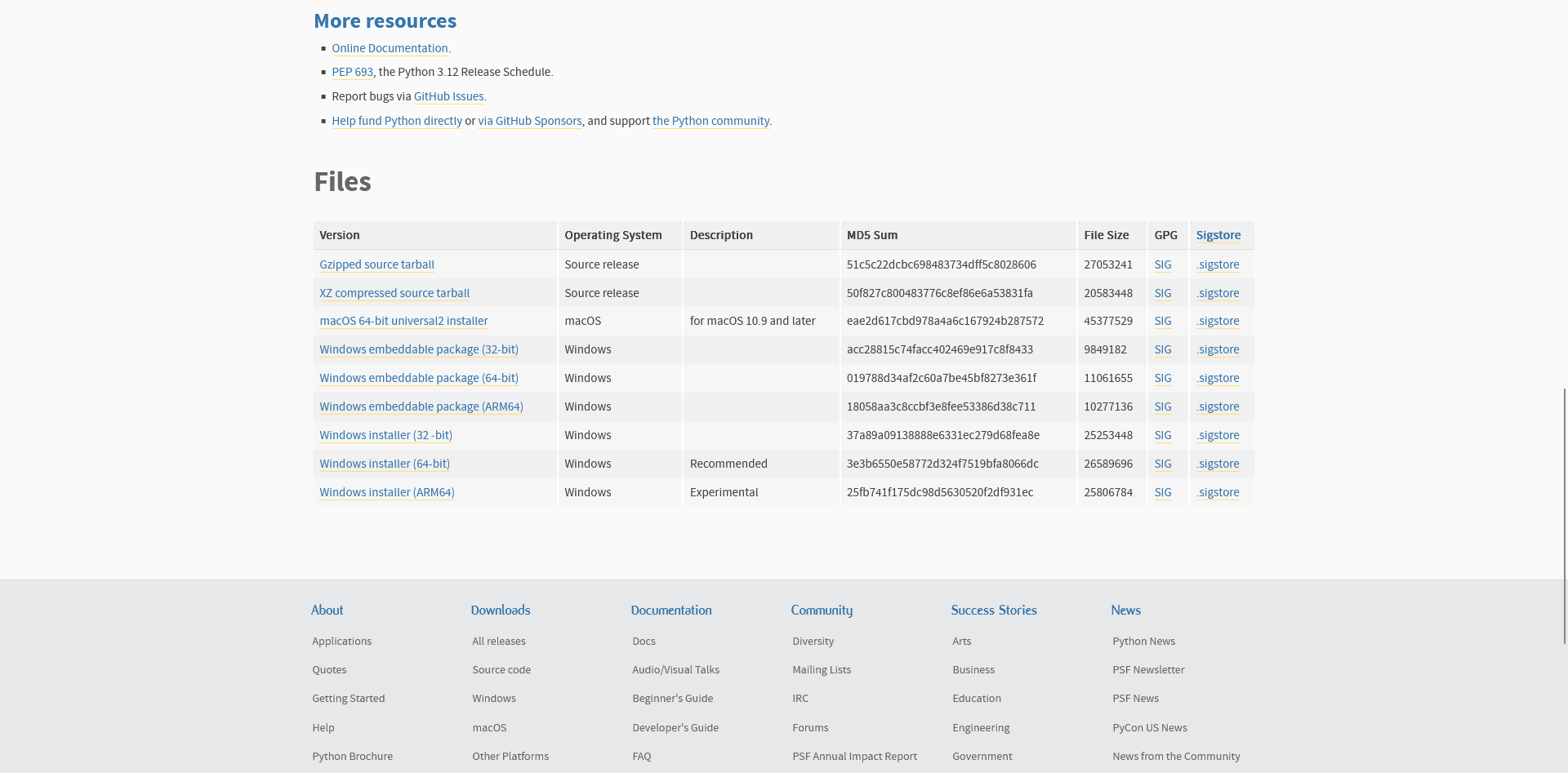Open Quotes footer link
Viewport: 1568px width, 773px height.
coord(329,669)
